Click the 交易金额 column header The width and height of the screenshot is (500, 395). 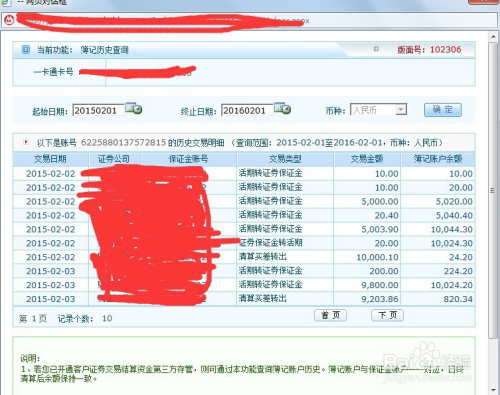tap(367, 159)
